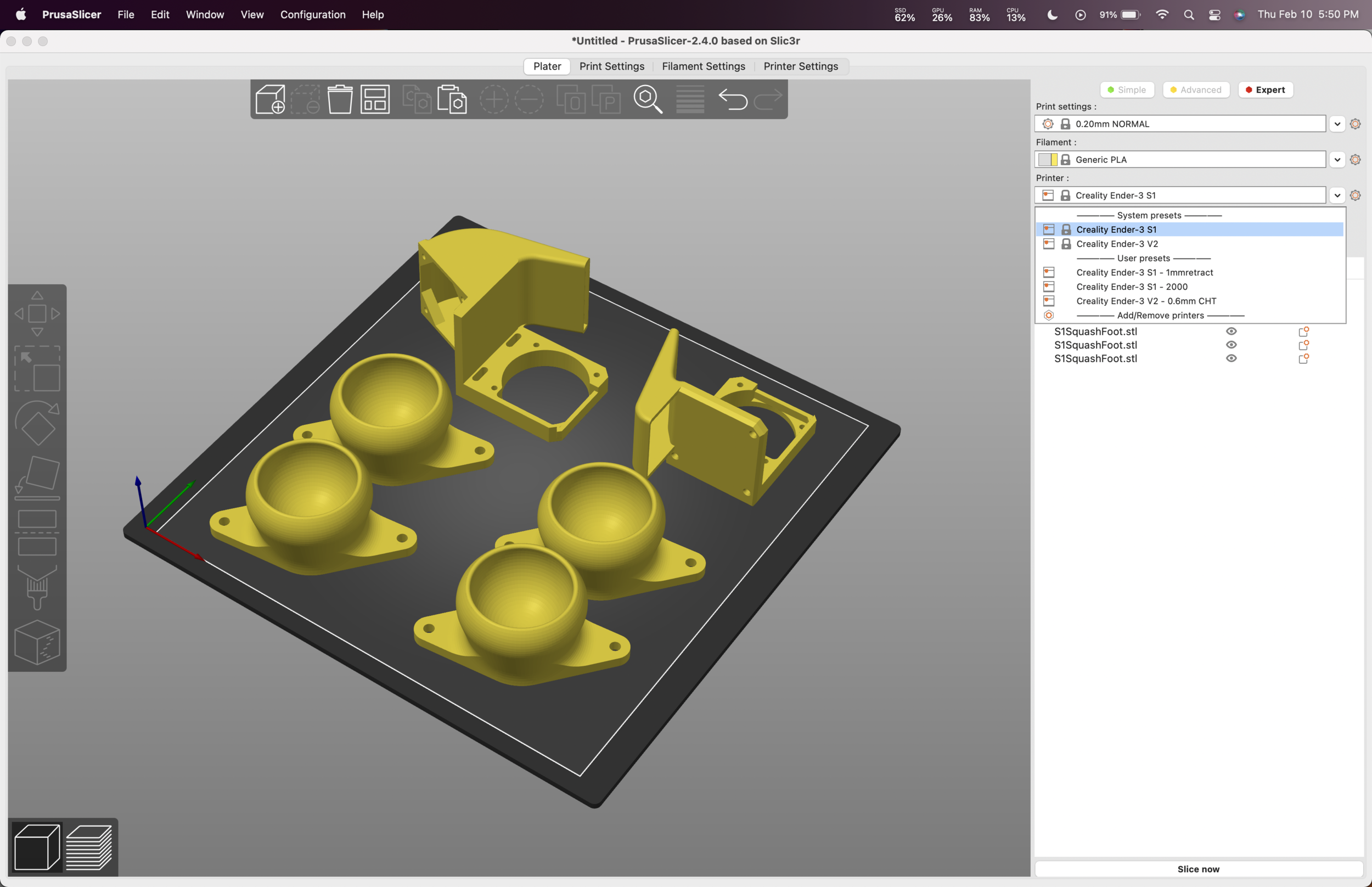Click the Slice now button
The image size is (1372, 887).
point(1198,869)
